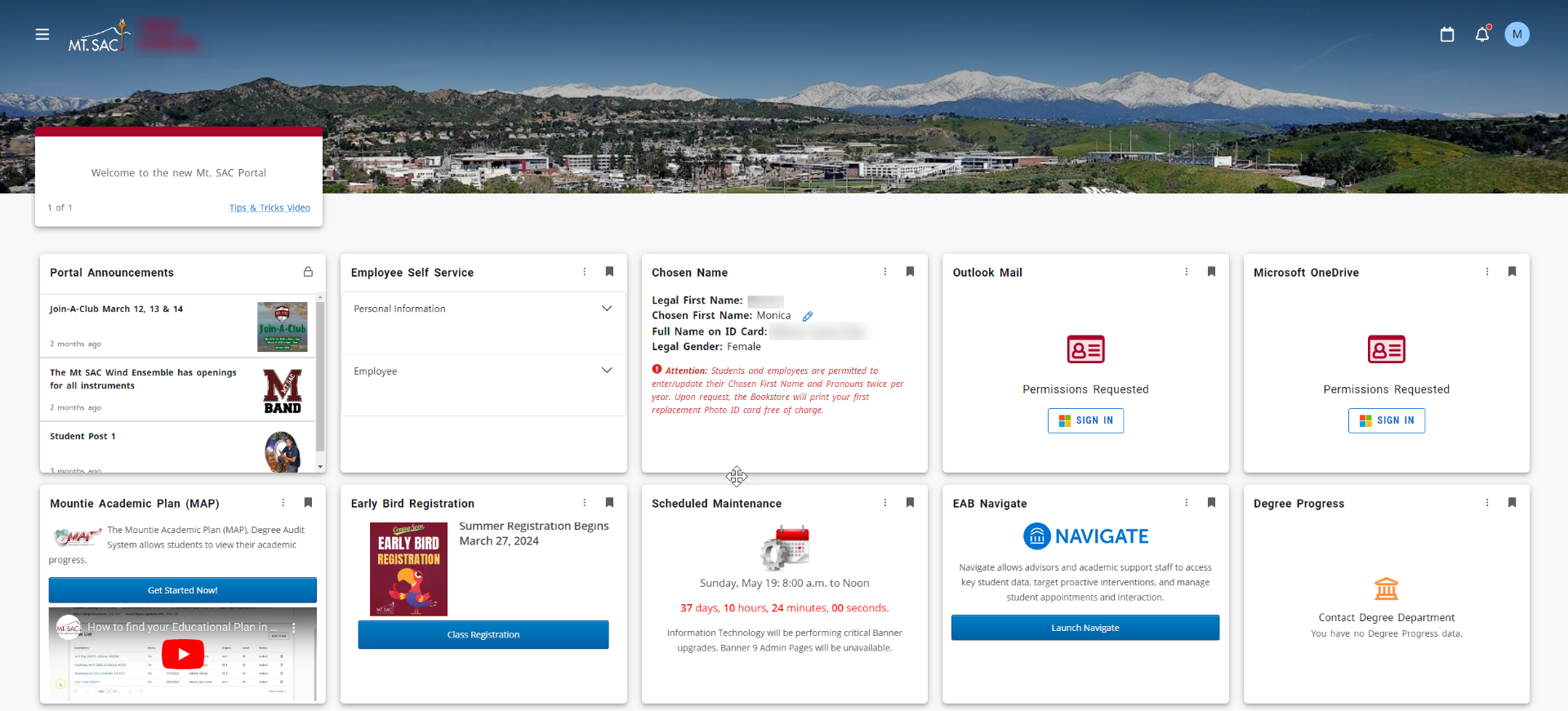Toggle bookmark on Mountie Academic Plan card
Viewport: 1568px width, 711px height.
tap(308, 503)
